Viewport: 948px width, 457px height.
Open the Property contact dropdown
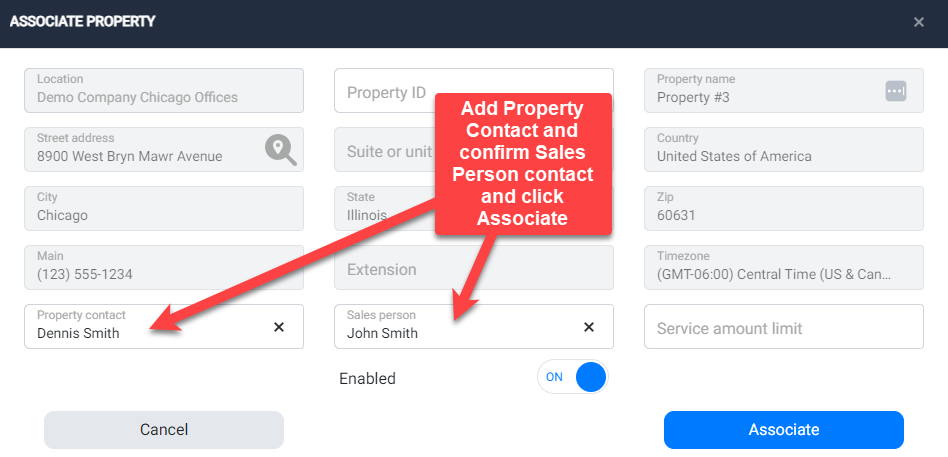coord(140,327)
